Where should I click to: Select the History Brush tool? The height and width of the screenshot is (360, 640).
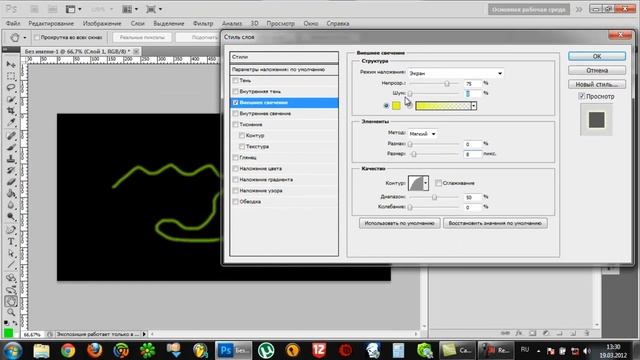pyautogui.click(x=11, y=170)
